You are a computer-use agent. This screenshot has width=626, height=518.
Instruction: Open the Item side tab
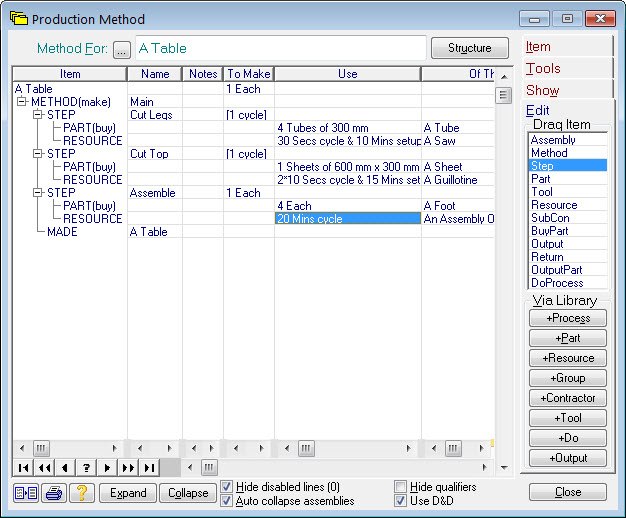click(x=567, y=47)
